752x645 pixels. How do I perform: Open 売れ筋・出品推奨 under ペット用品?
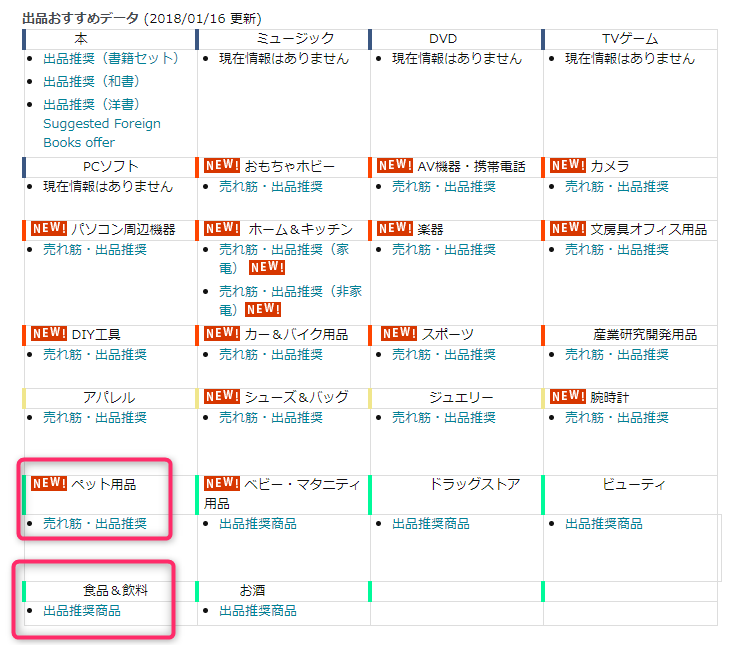(95, 523)
